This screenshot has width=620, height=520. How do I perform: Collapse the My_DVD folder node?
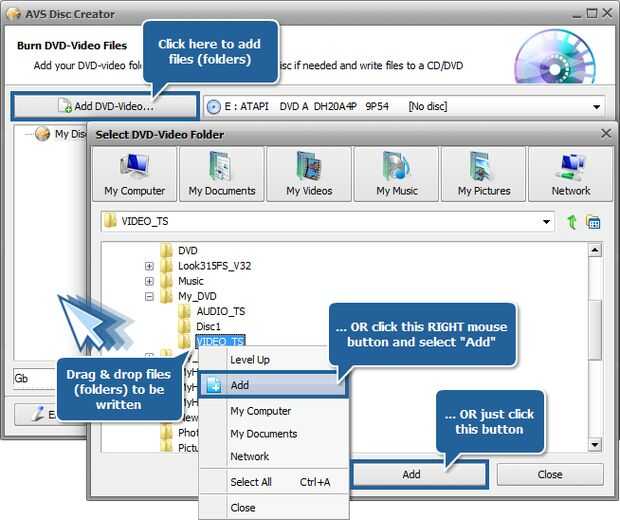149,297
